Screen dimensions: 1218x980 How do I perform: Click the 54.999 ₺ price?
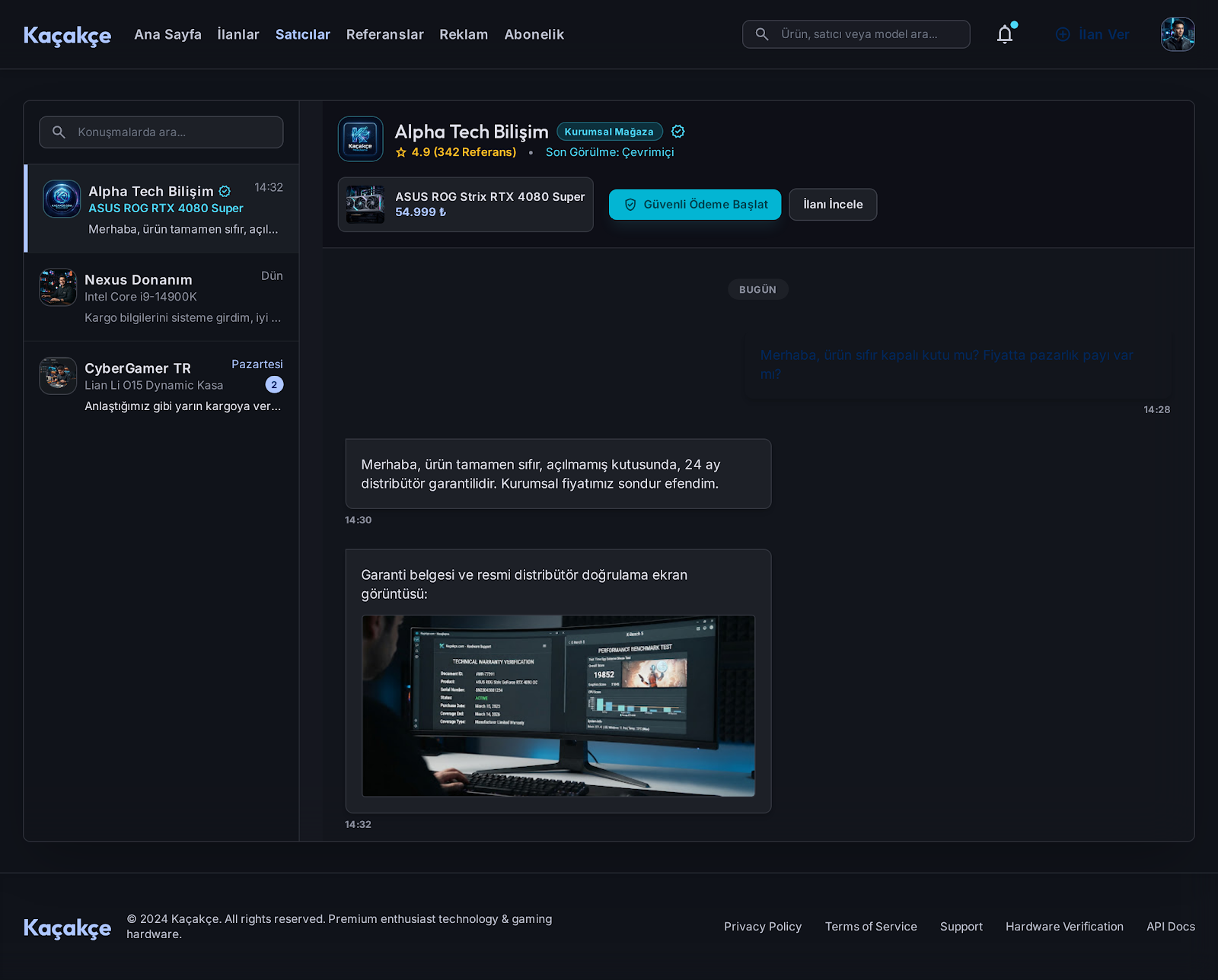pyautogui.click(x=421, y=212)
